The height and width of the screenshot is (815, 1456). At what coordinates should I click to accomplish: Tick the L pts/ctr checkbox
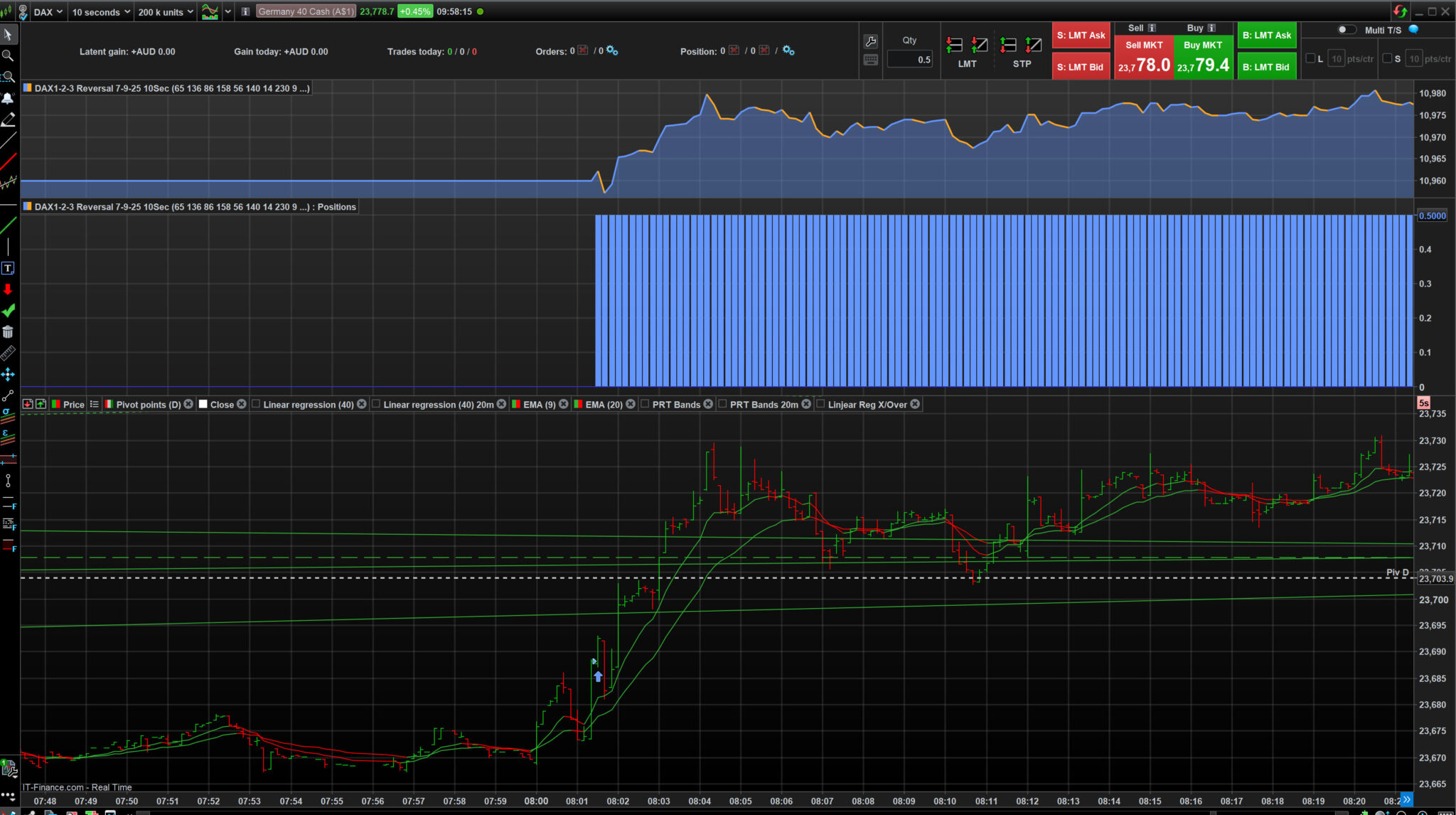[x=1310, y=58]
